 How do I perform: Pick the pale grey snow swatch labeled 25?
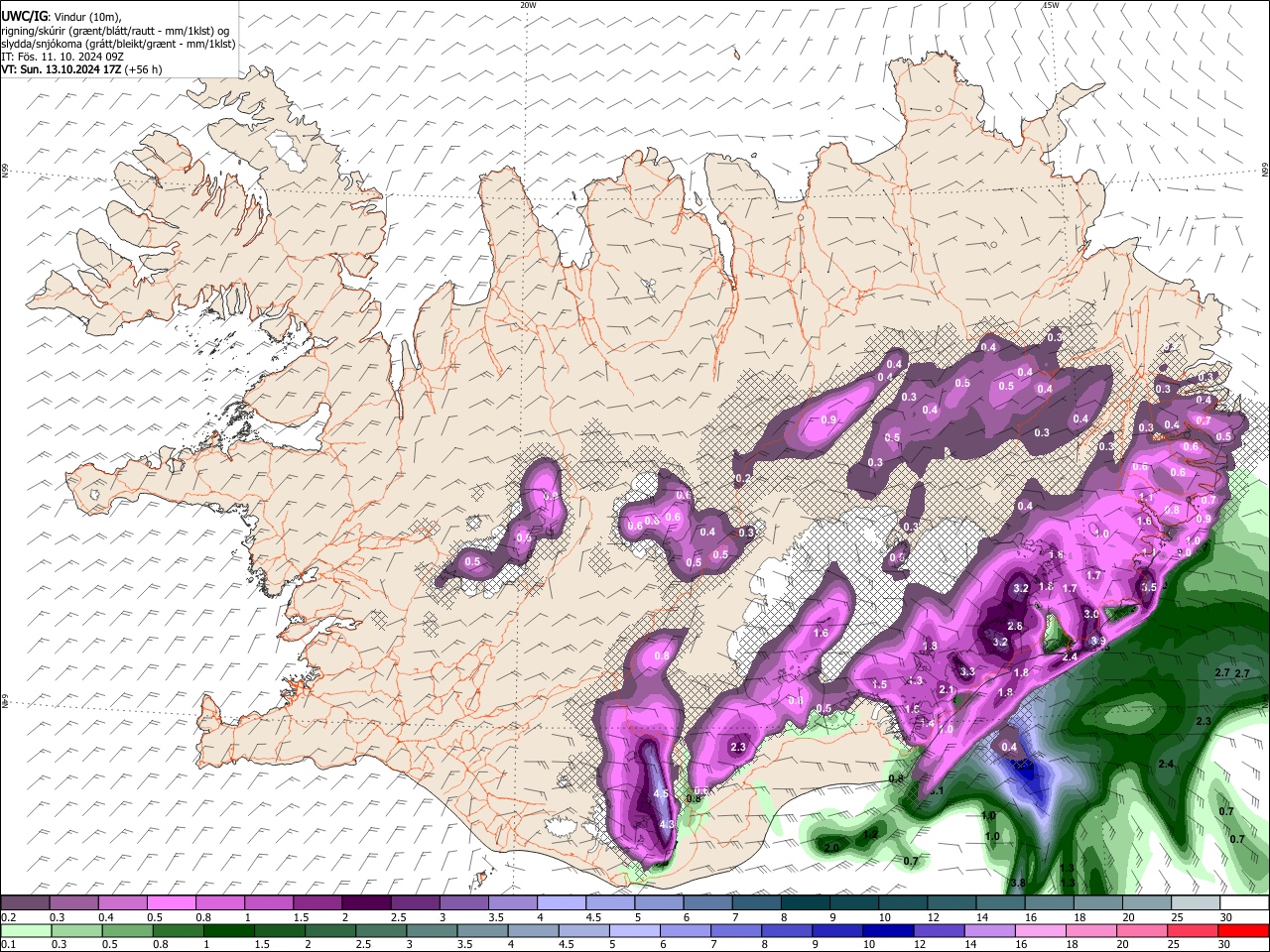[x=1197, y=903]
